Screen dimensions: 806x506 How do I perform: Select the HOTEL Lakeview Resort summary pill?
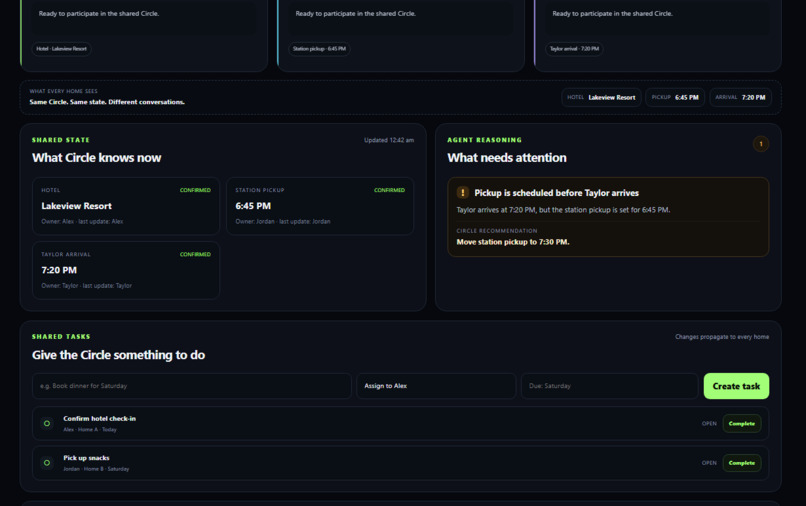pos(601,97)
